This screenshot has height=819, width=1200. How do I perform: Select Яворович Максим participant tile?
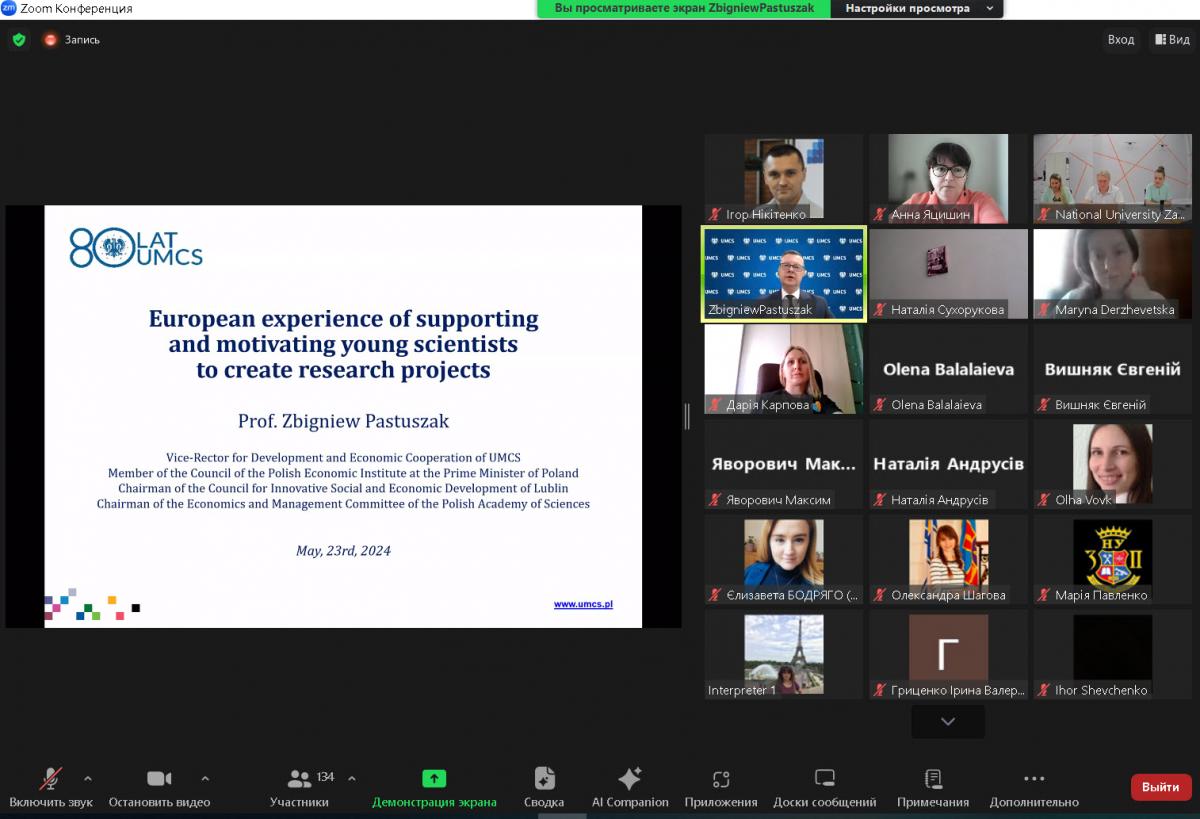pos(783,463)
